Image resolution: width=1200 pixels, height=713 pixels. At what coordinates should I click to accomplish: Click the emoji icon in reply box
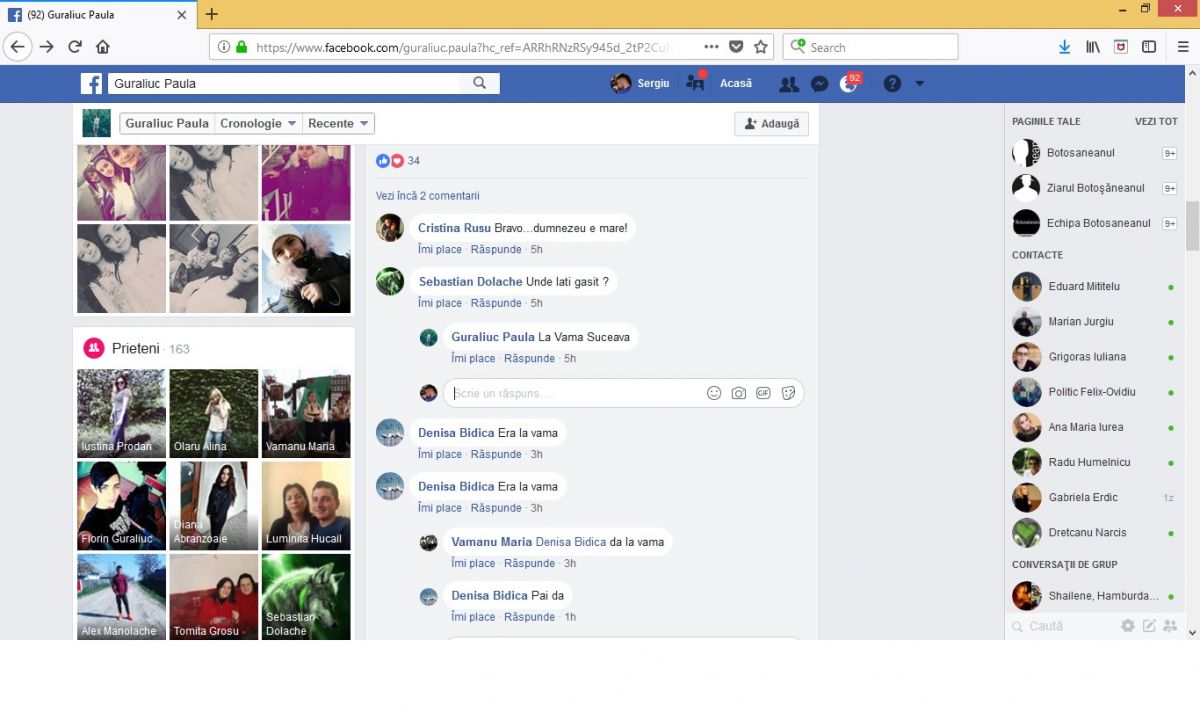tap(714, 393)
